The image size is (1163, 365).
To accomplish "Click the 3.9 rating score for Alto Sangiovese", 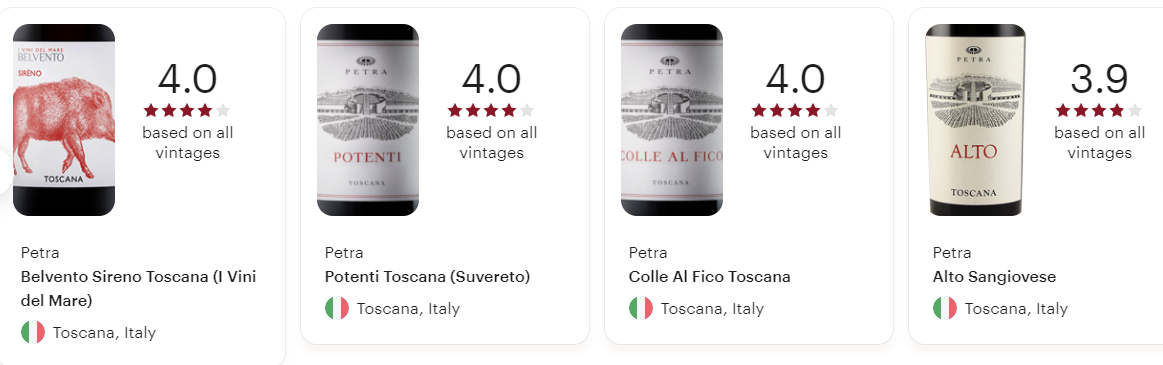I will click(x=1099, y=79).
